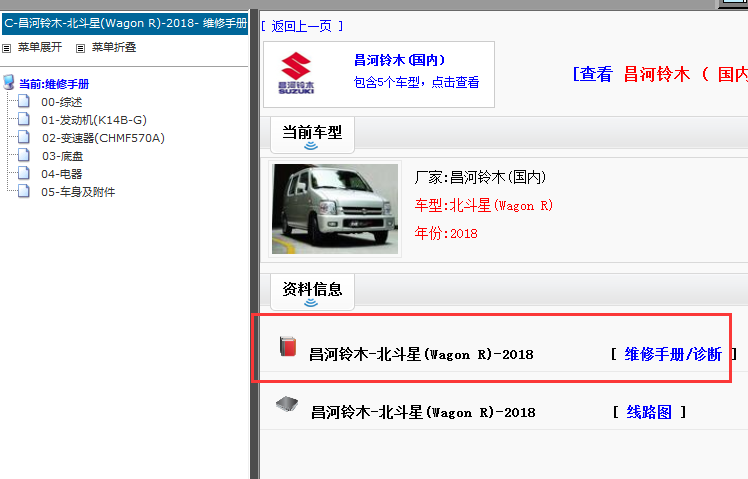The height and width of the screenshot is (479, 748).
Task: Select the 03-底盘 chapter
Action: (62, 156)
